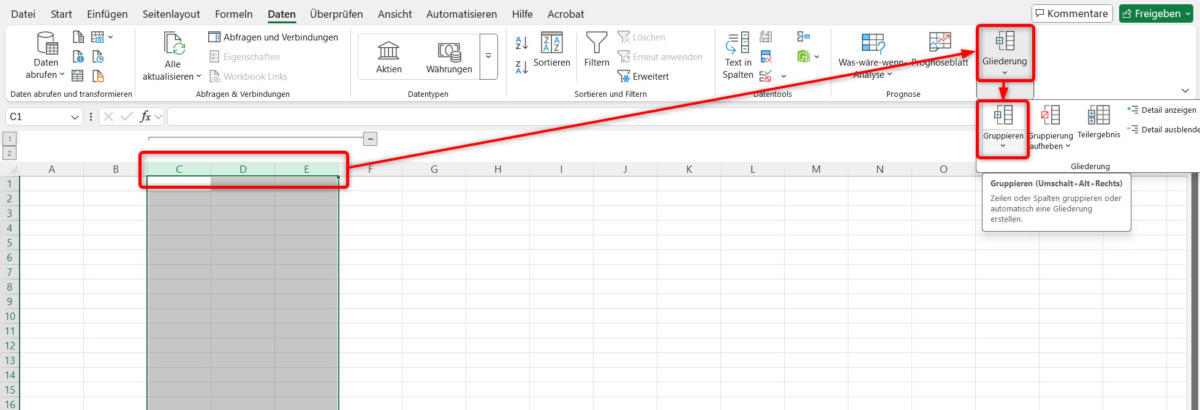Click the Kommentare button
This screenshot has width=1200, height=410.
click(x=1071, y=14)
